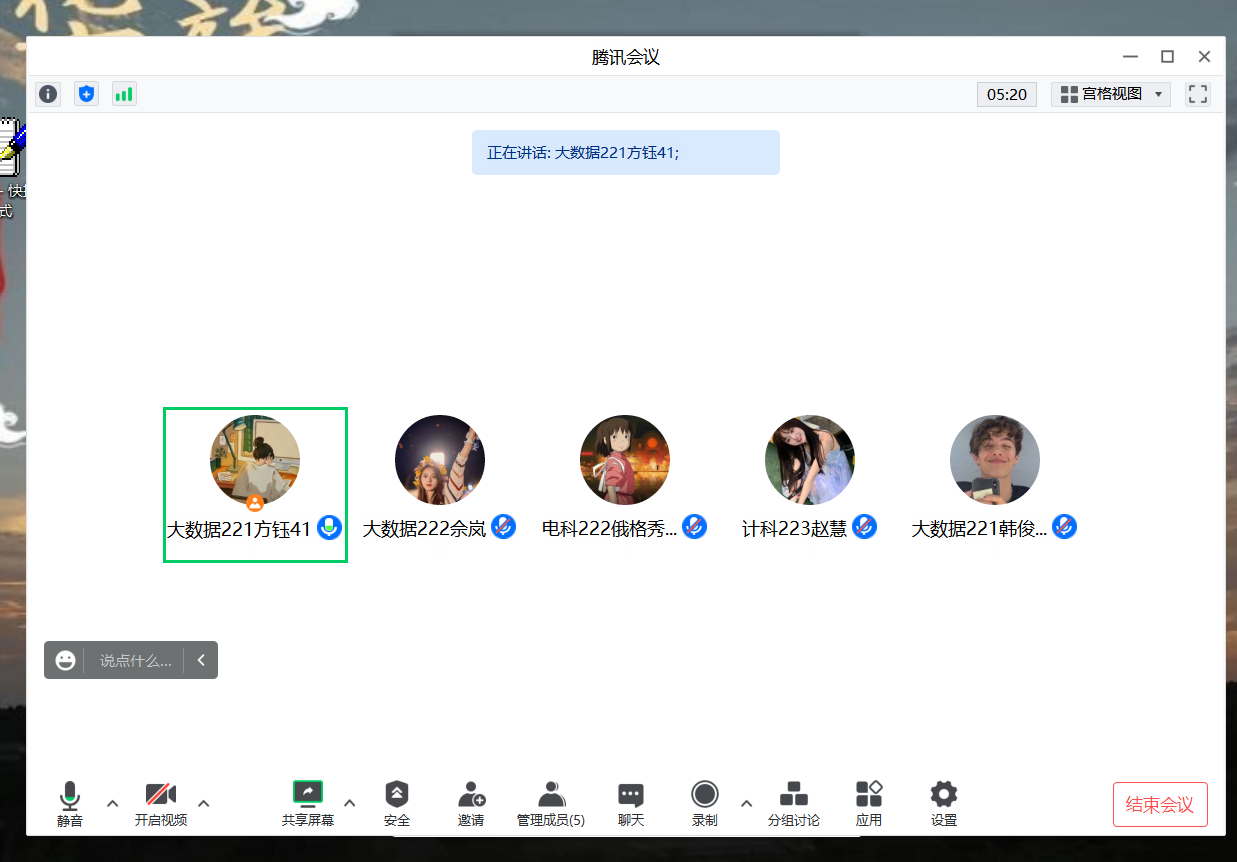Click the 说点什么... message input
The width and height of the screenshot is (1237, 862).
pyautogui.click(x=135, y=661)
